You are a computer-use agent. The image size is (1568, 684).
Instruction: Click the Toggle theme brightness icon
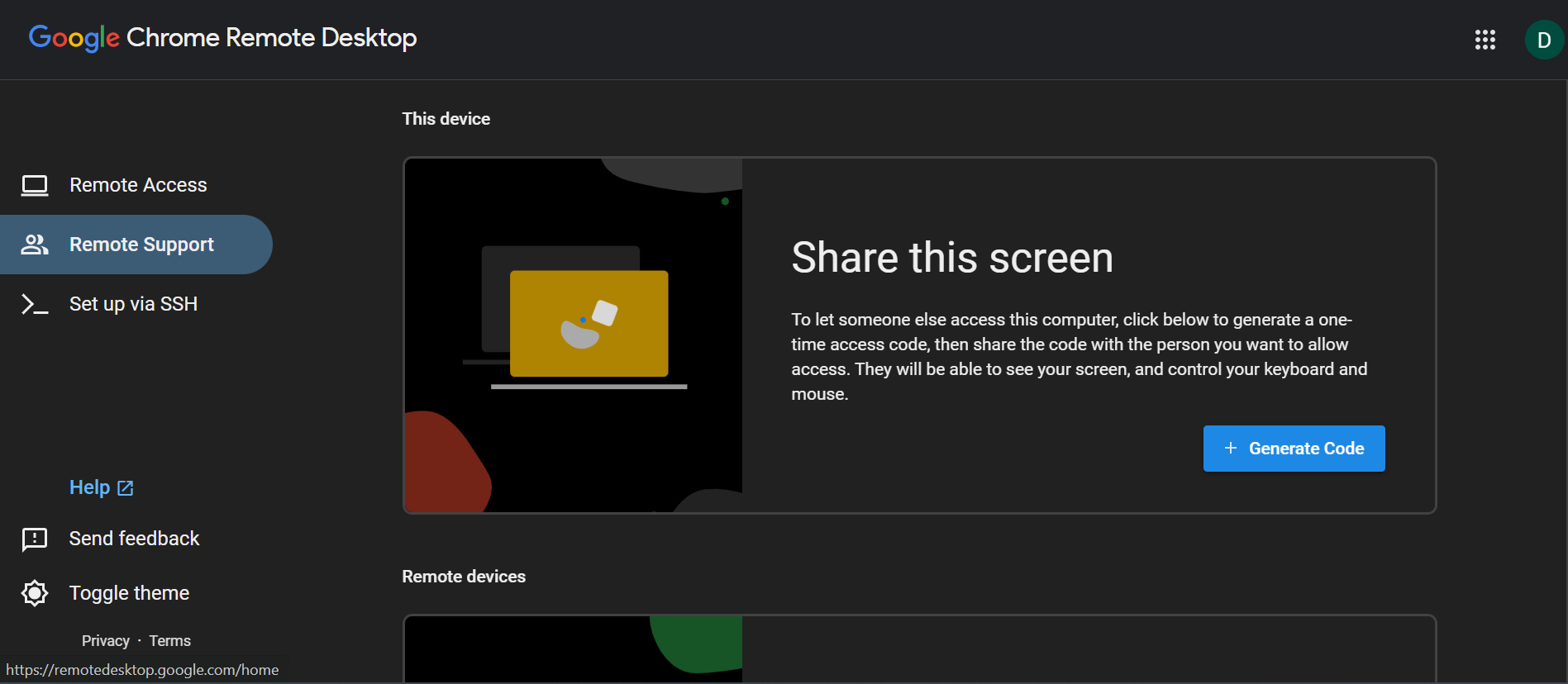pos(35,593)
